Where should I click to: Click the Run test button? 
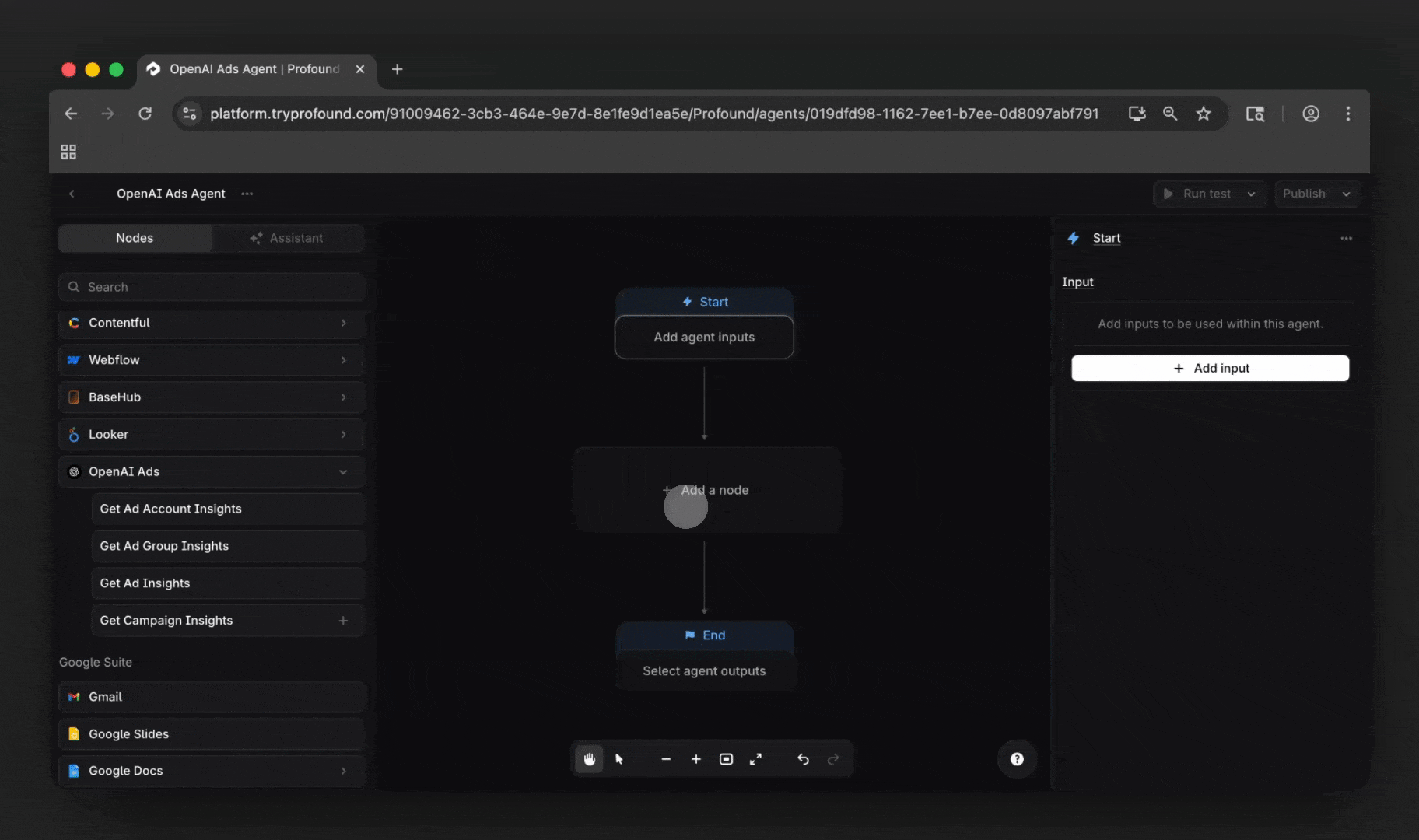1197,194
